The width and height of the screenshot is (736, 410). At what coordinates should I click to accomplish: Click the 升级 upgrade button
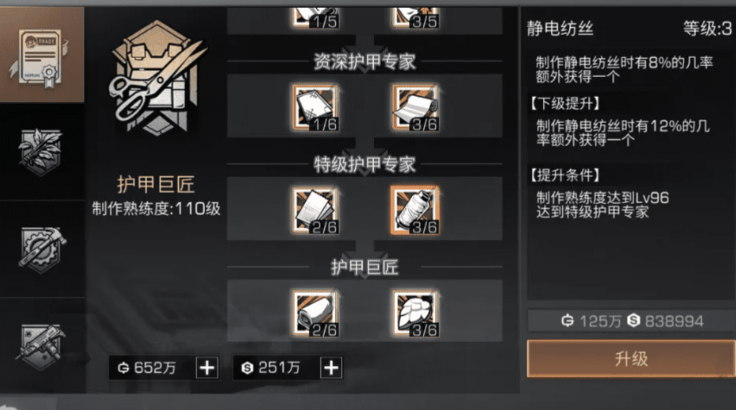click(x=631, y=358)
